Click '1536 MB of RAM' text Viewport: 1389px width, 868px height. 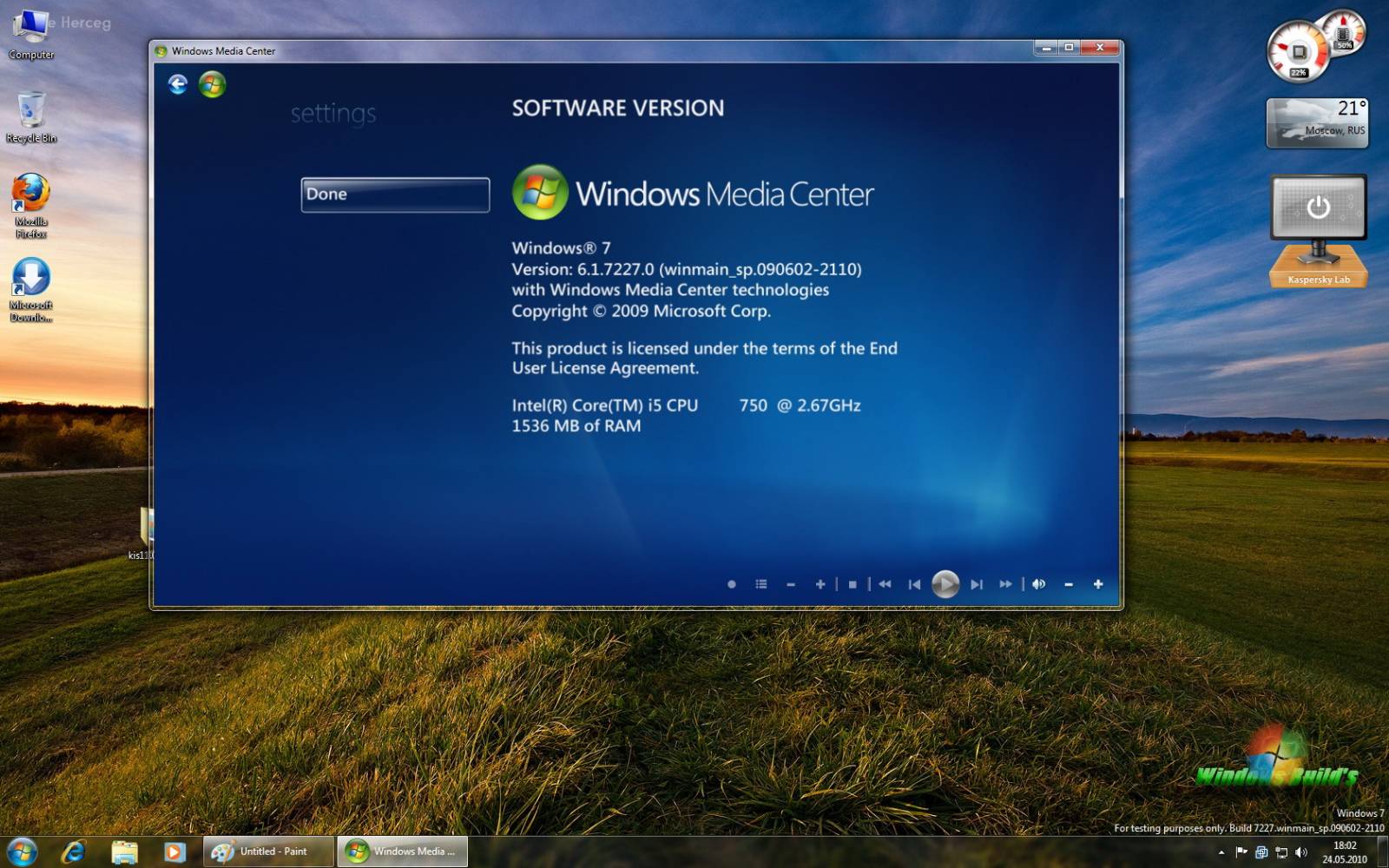[576, 426]
